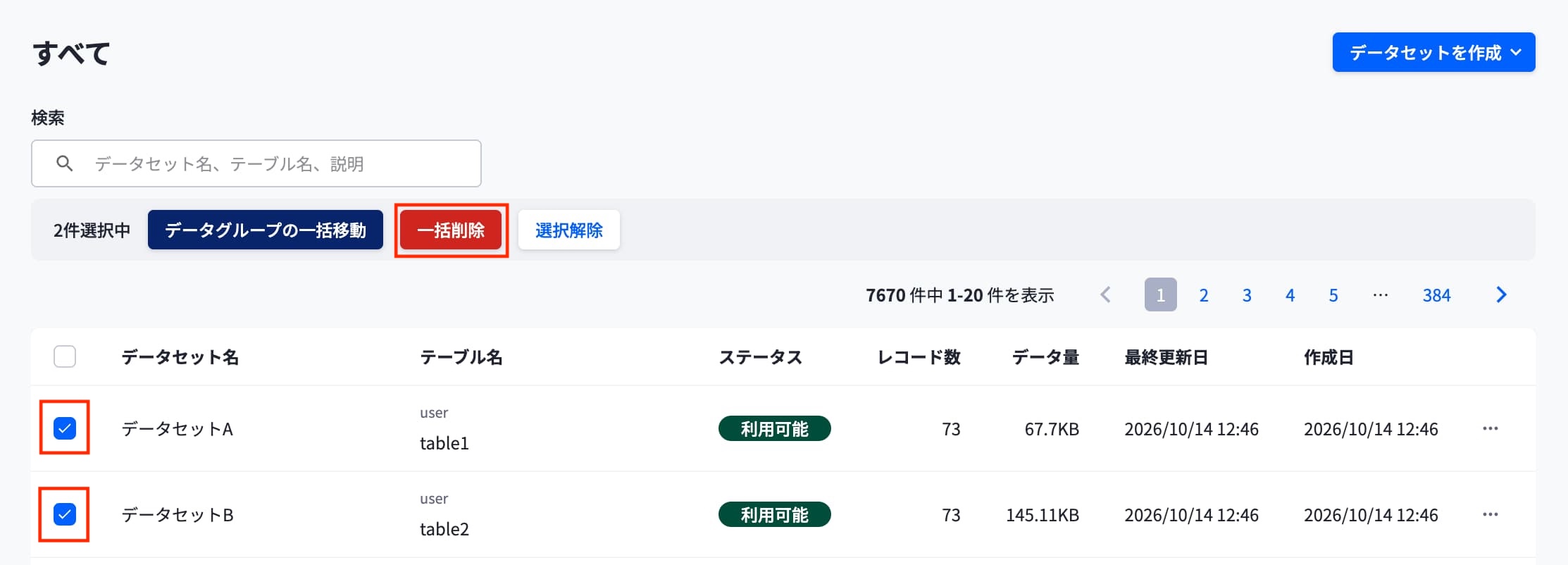This screenshot has height=565, width=1568.
Task: Toggle the select-all checkbox in table header
Action: click(65, 356)
